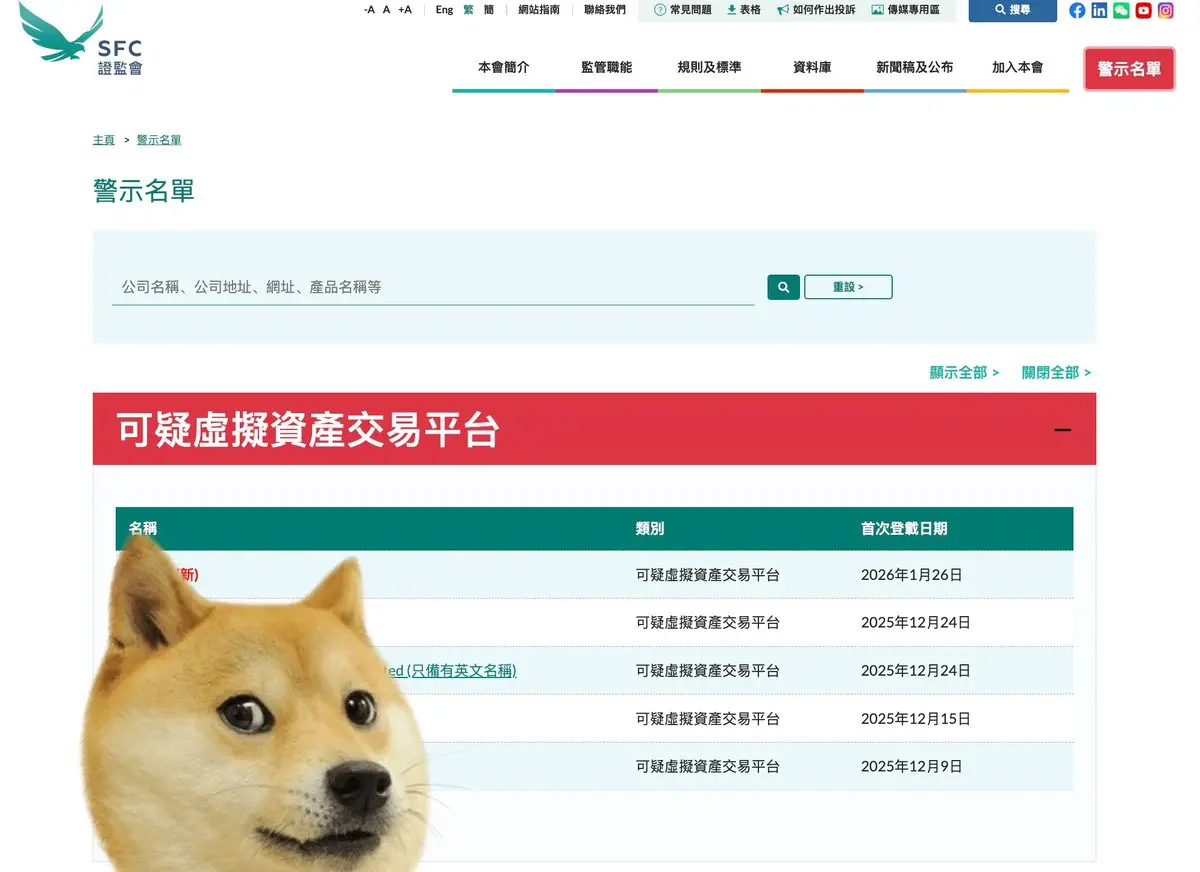Switch to 繁 traditional Chinese

click(468, 10)
